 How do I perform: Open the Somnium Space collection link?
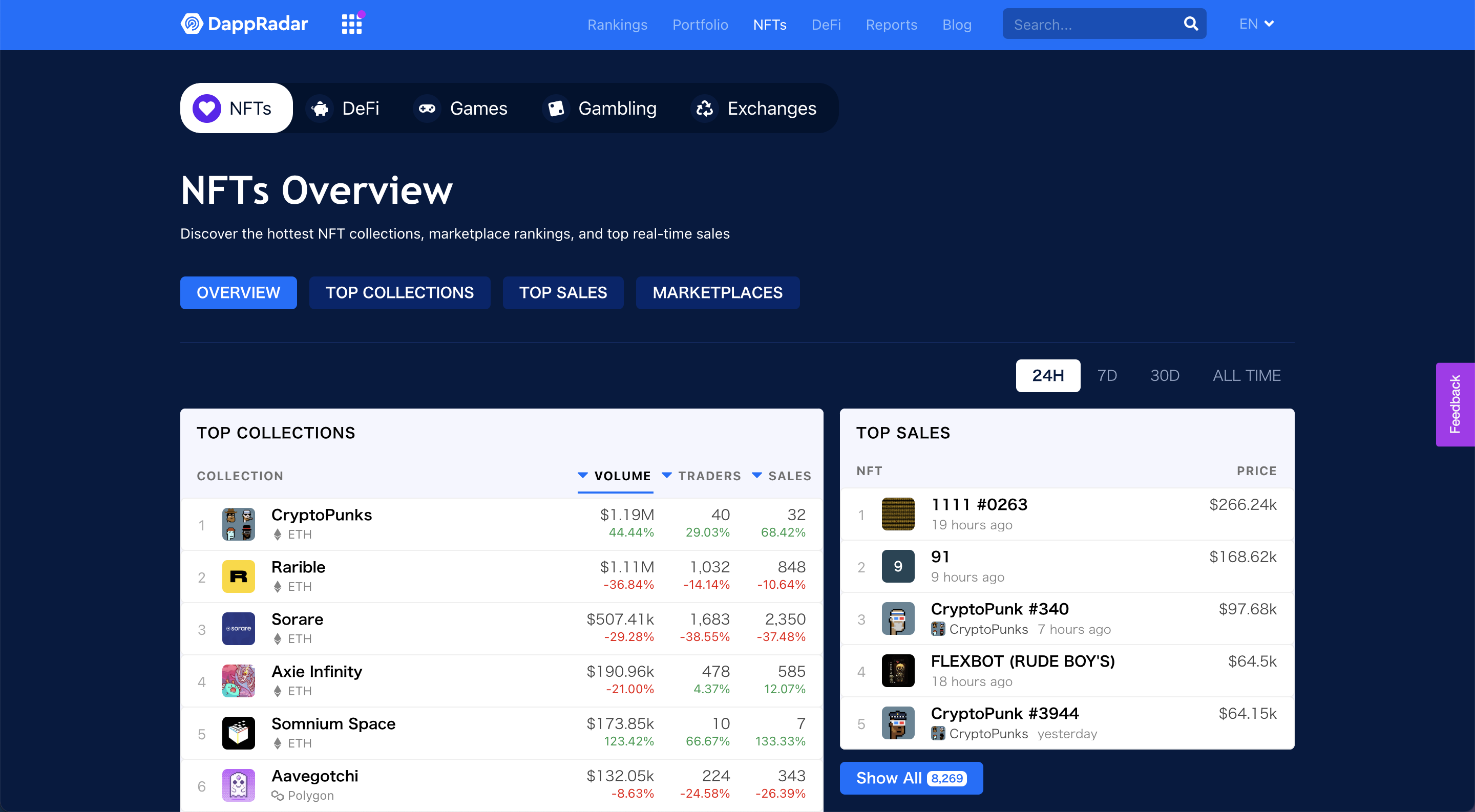tap(333, 723)
